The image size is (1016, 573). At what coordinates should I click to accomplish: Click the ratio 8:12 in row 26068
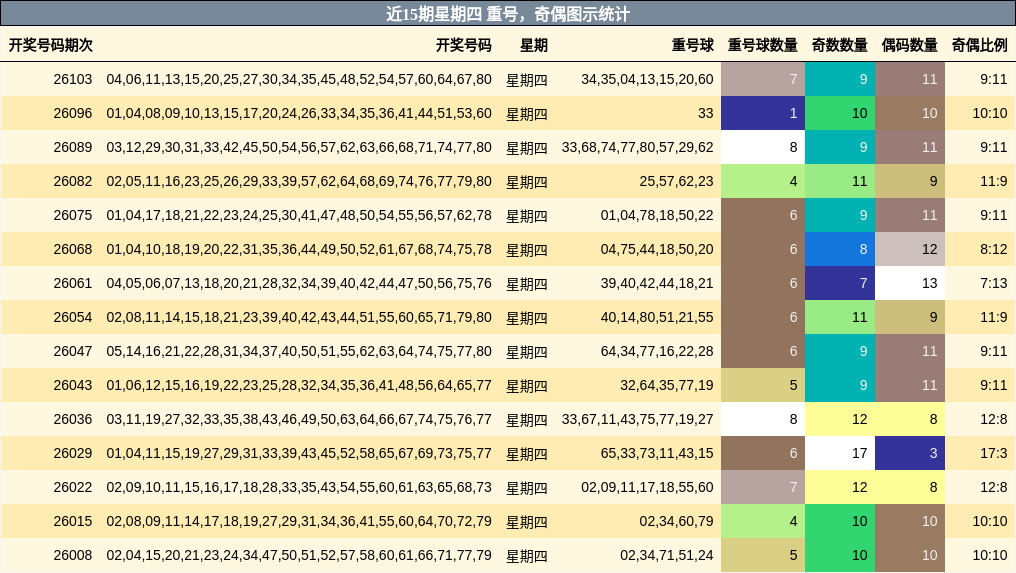tap(993, 249)
